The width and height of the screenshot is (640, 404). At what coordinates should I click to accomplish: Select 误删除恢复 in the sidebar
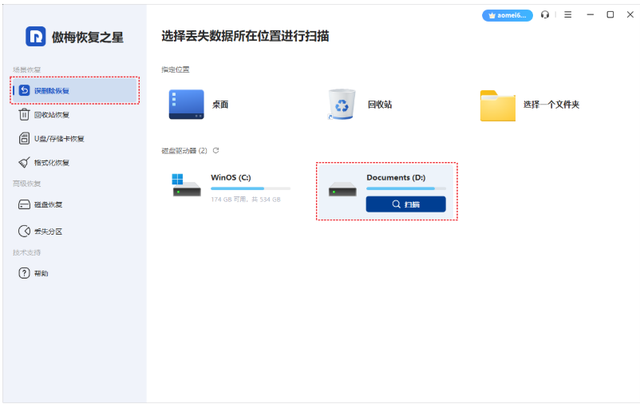click(x=74, y=91)
